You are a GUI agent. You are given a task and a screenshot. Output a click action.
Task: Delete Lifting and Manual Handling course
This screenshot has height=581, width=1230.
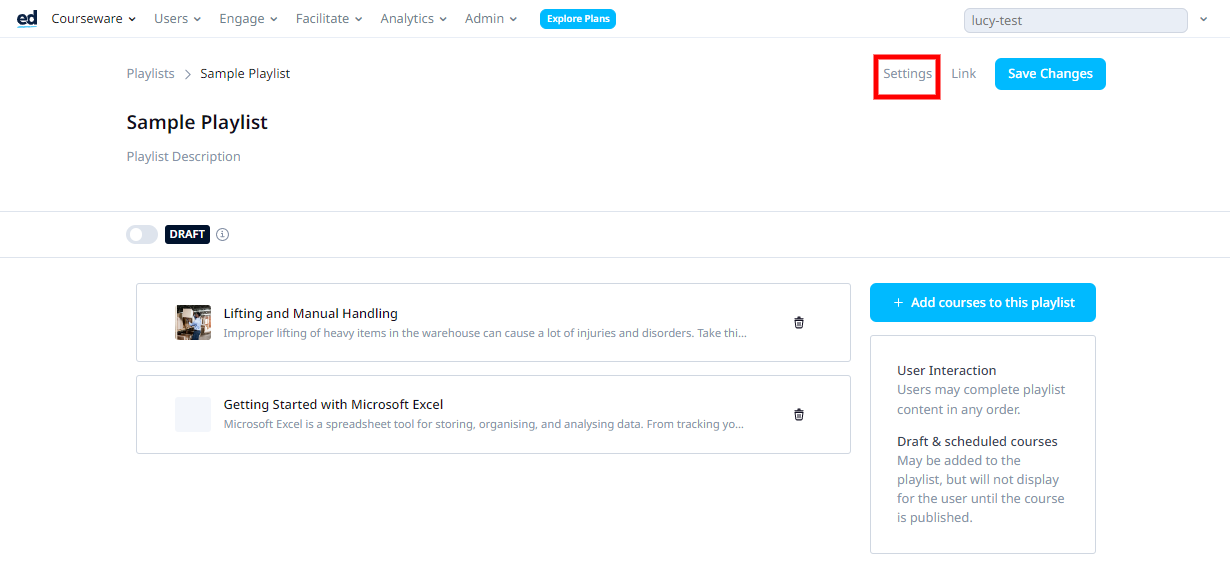point(799,322)
